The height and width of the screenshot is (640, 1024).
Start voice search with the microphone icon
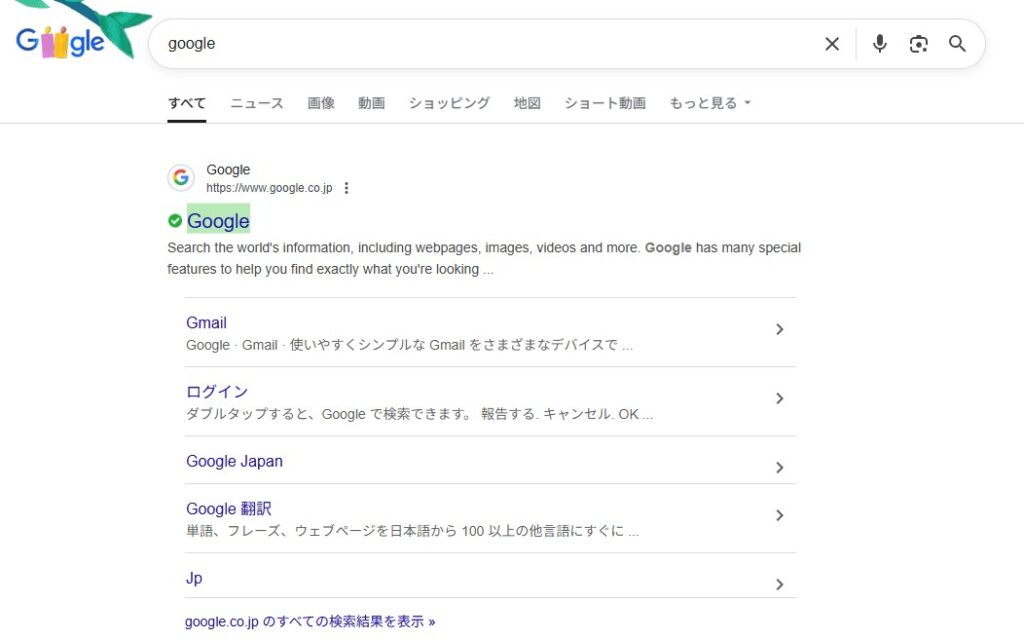pyautogui.click(x=880, y=44)
